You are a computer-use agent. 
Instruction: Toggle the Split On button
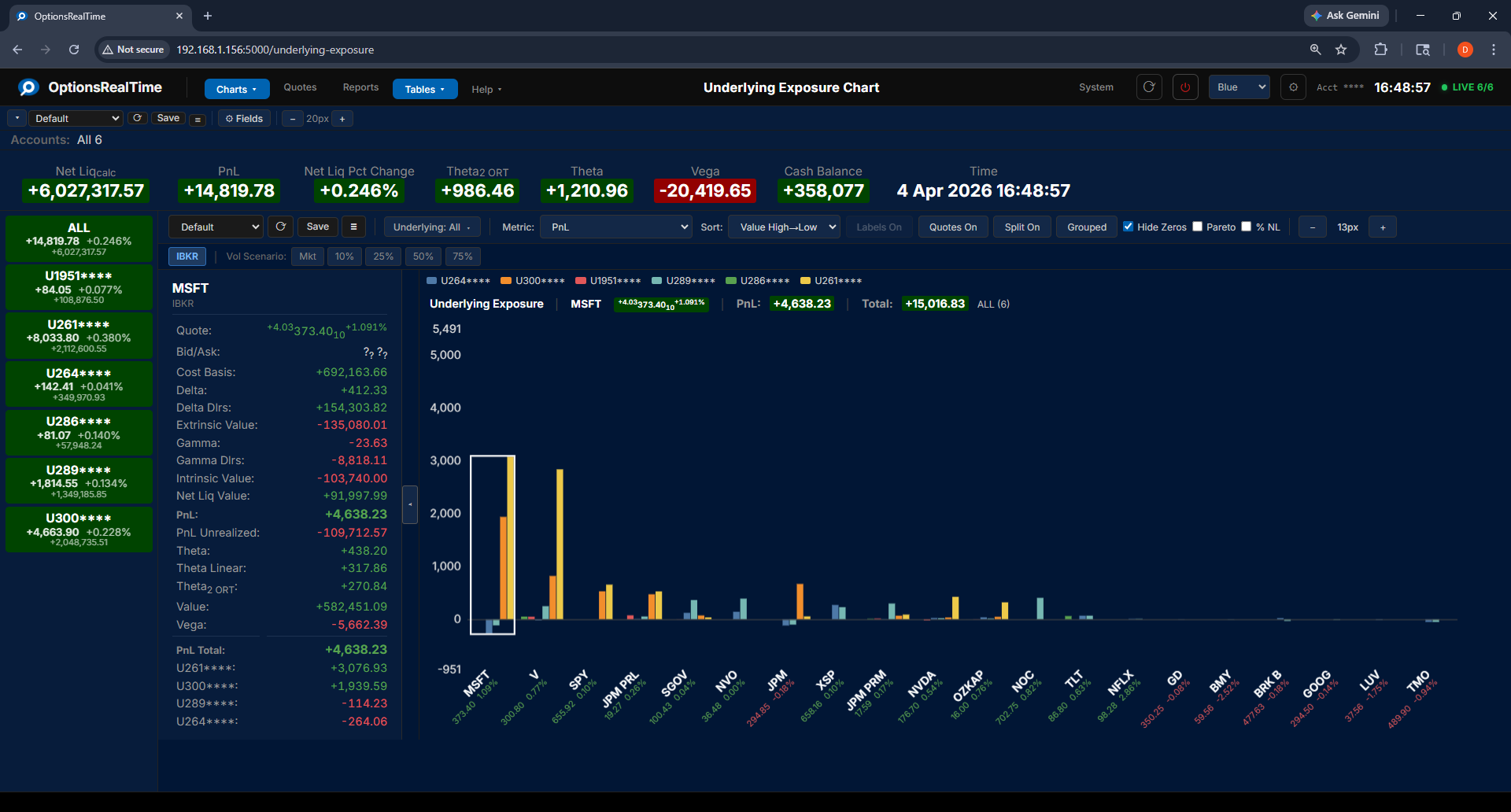(x=1022, y=227)
